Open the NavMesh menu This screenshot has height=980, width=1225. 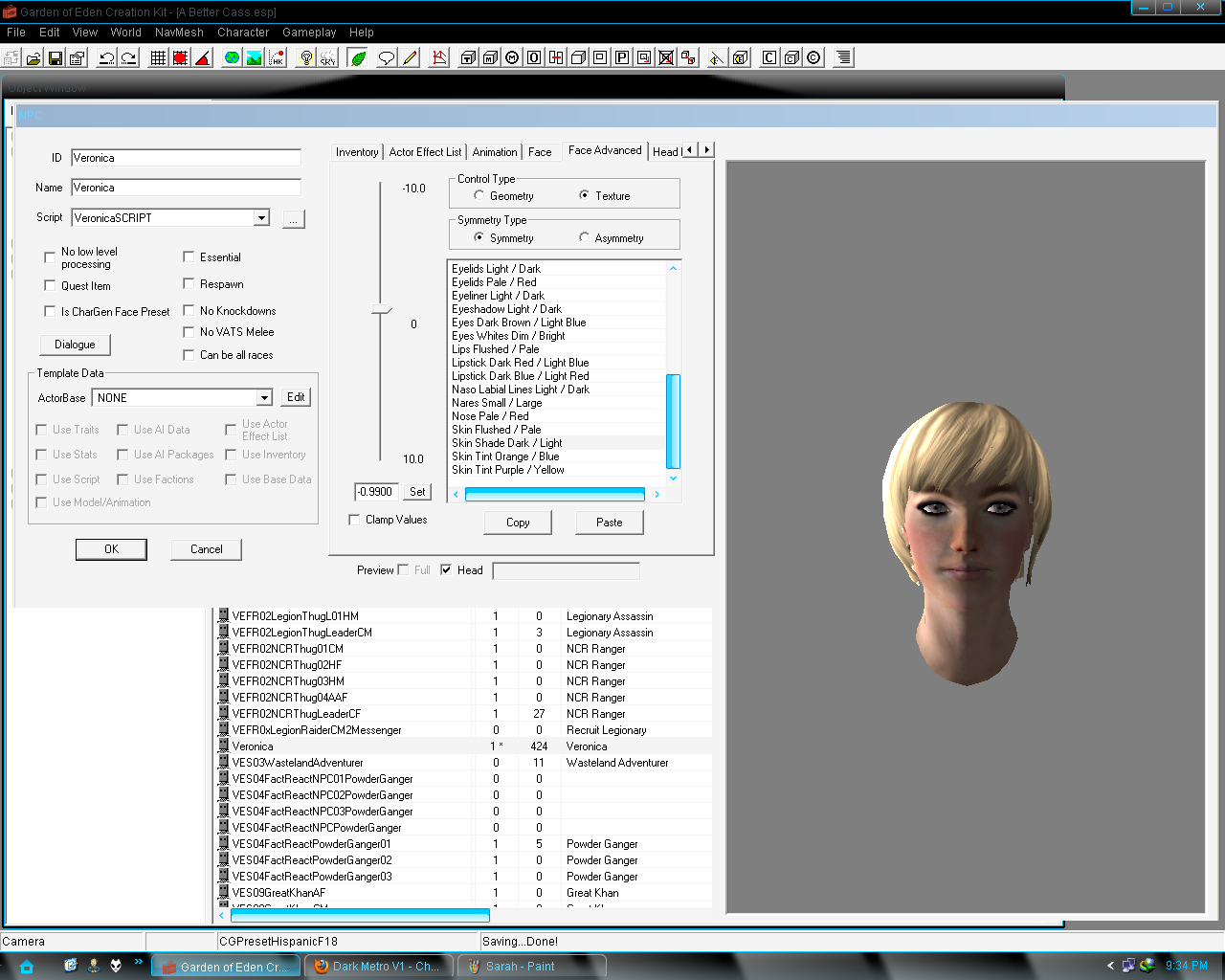[179, 33]
